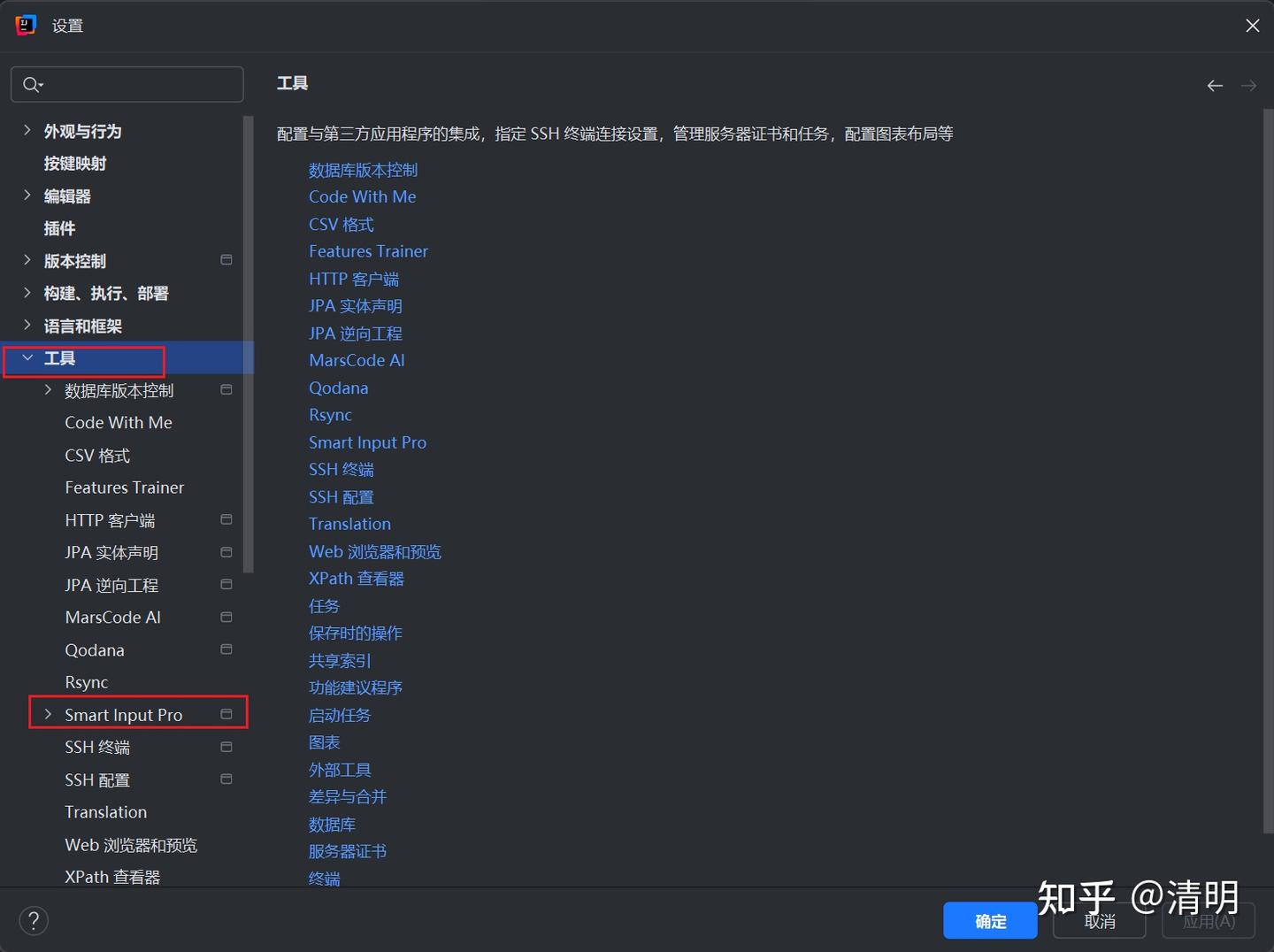
Task: Open the Translation settings link
Action: 349,523
